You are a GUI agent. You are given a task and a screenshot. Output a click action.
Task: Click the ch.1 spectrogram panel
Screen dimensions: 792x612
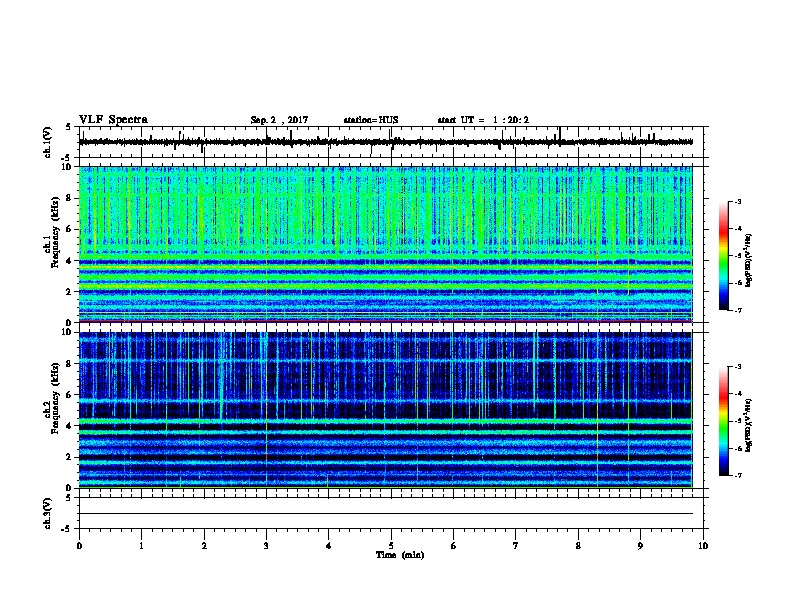point(385,244)
